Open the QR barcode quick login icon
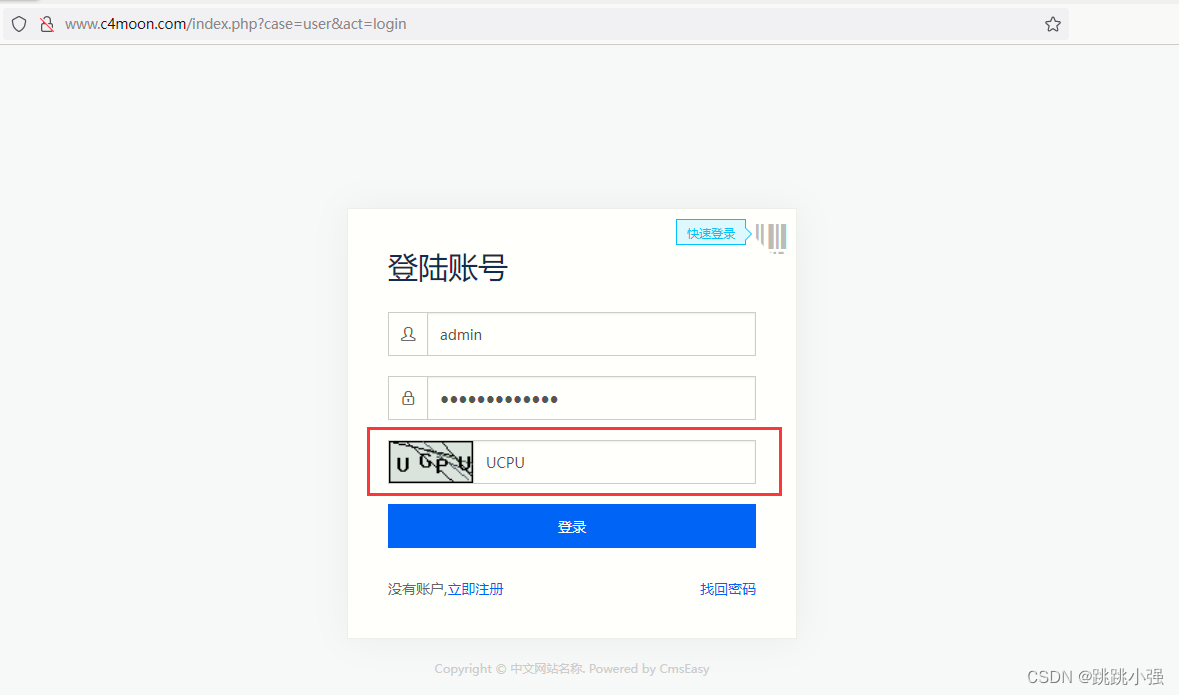This screenshot has width=1179, height=695. point(771,238)
